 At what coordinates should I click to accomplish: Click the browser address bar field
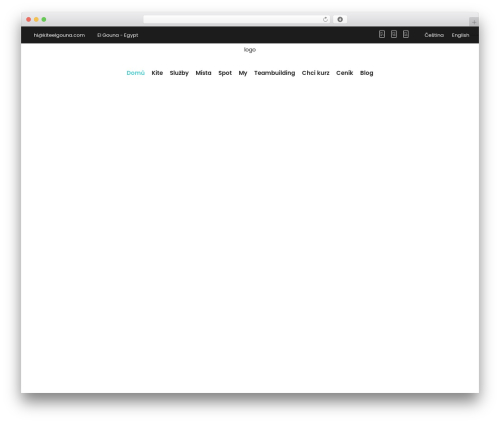(x=237, y=20)
